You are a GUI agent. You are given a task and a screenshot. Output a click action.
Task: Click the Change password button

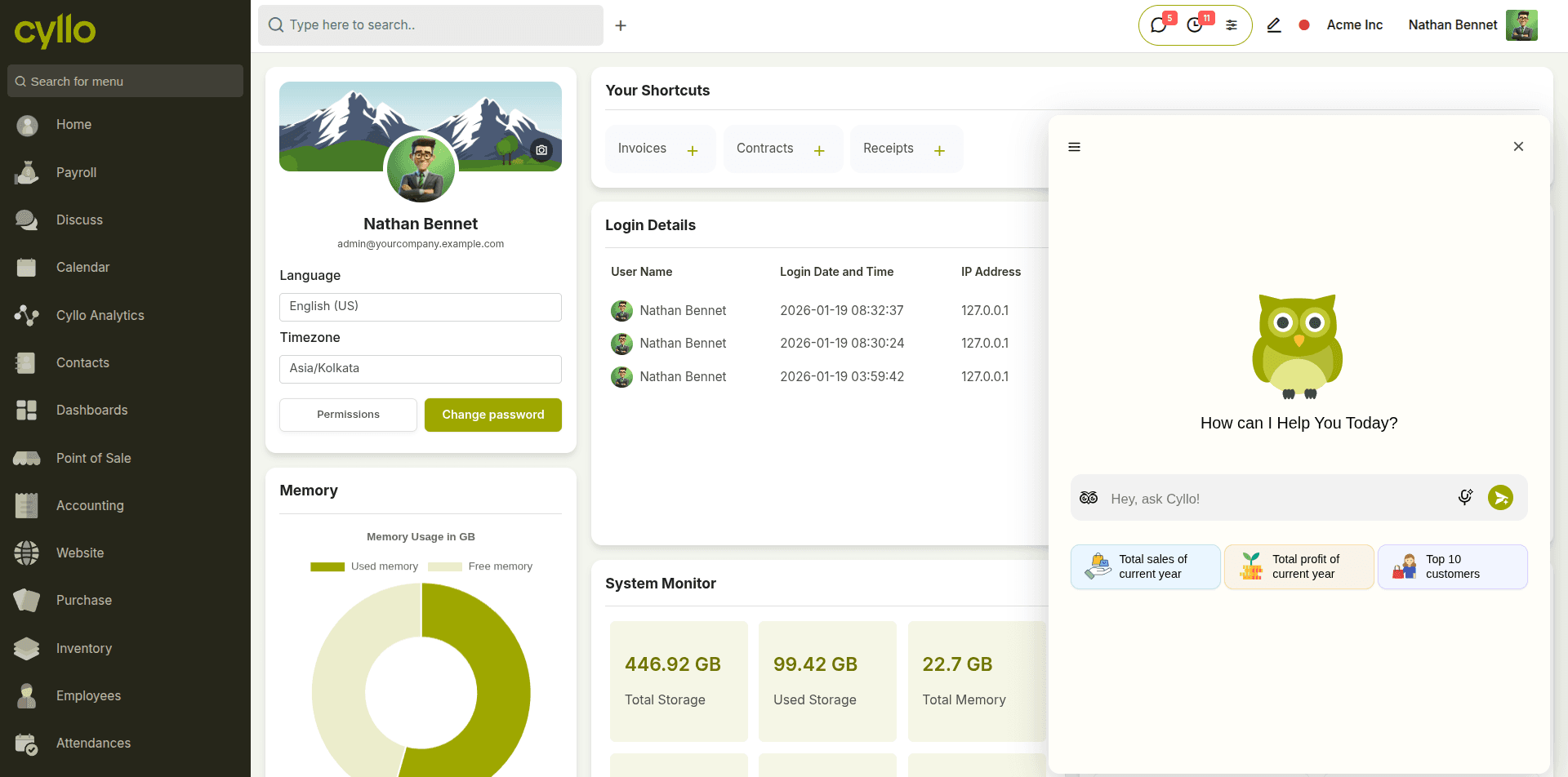tap(492, 415)
